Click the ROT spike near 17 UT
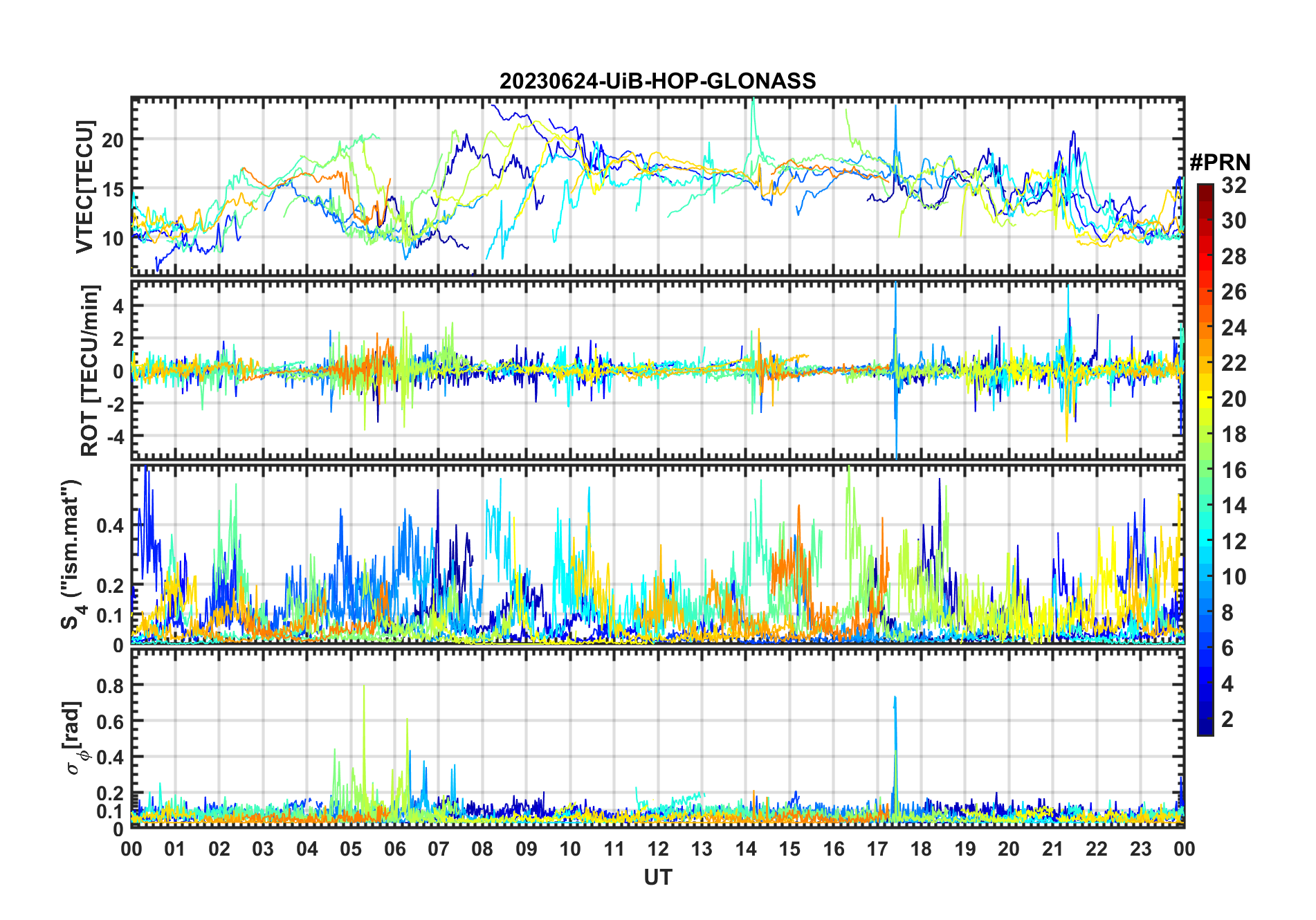This screenshot has height=920, width=1316. [896, 370]
